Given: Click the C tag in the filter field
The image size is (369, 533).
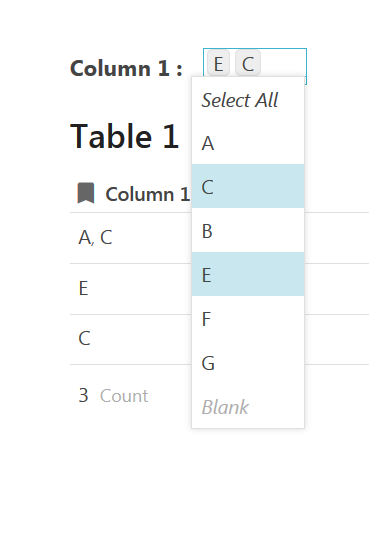Looking at the screenshot, I should (x=248, y=64).
